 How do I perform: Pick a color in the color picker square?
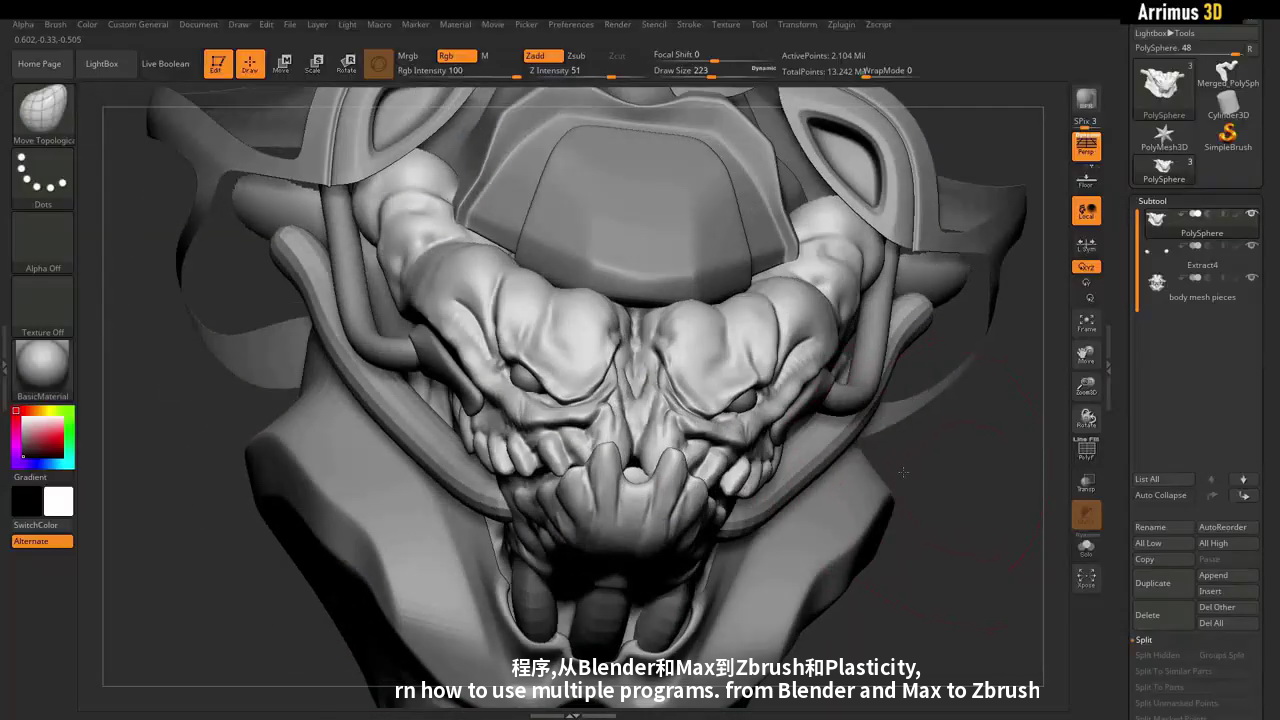point(43,437)
